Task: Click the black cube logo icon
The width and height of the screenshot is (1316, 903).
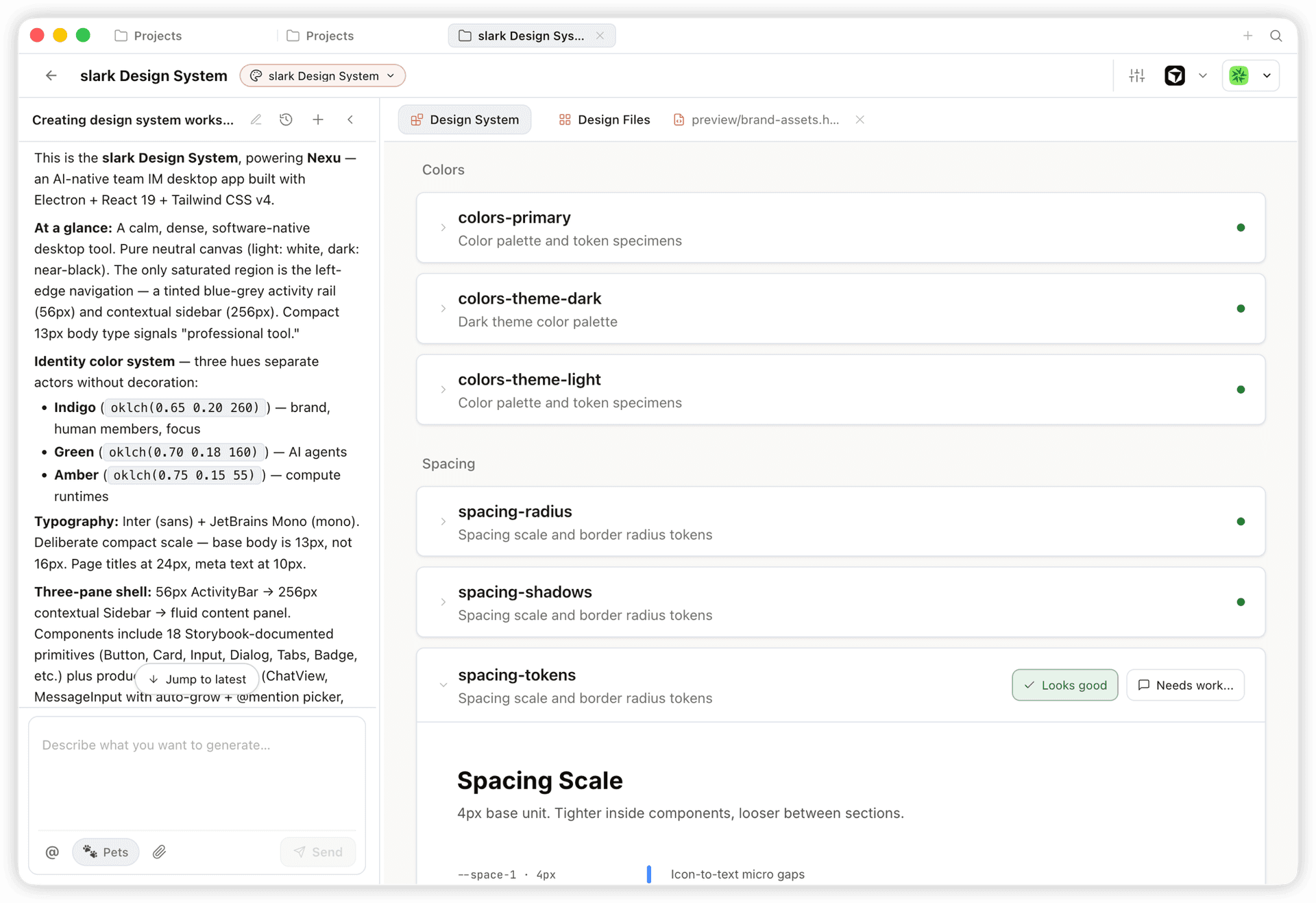Action: click(x=1175, y=75)
